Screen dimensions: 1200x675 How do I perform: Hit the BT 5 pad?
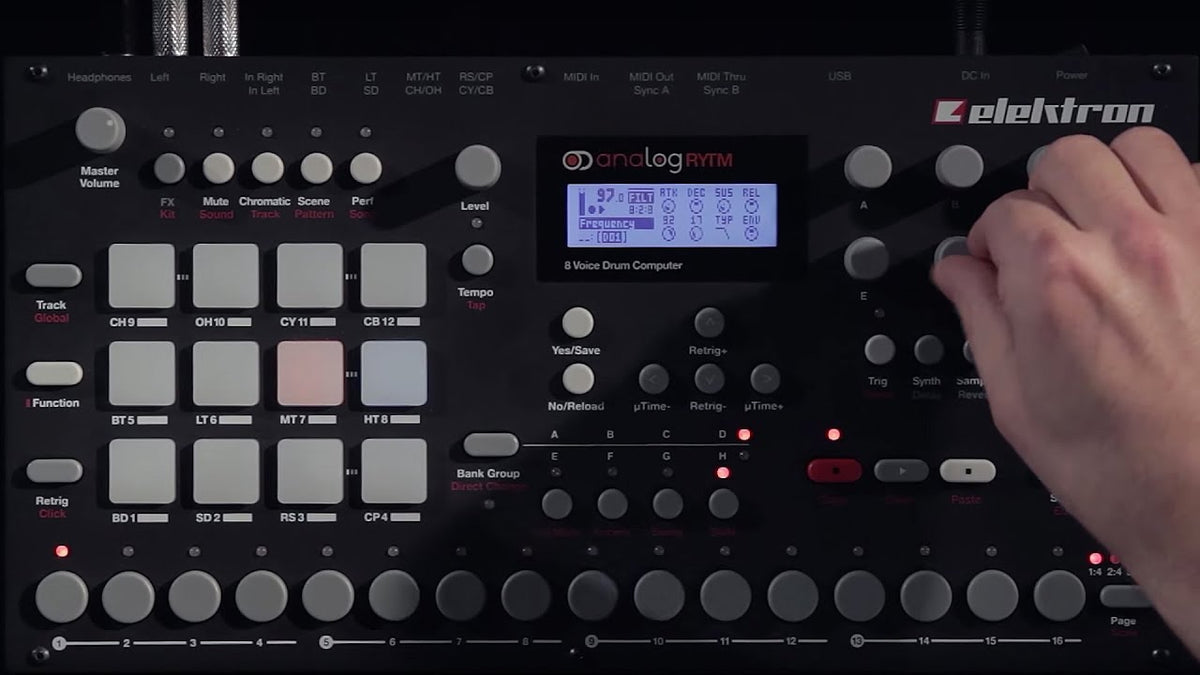142,374
